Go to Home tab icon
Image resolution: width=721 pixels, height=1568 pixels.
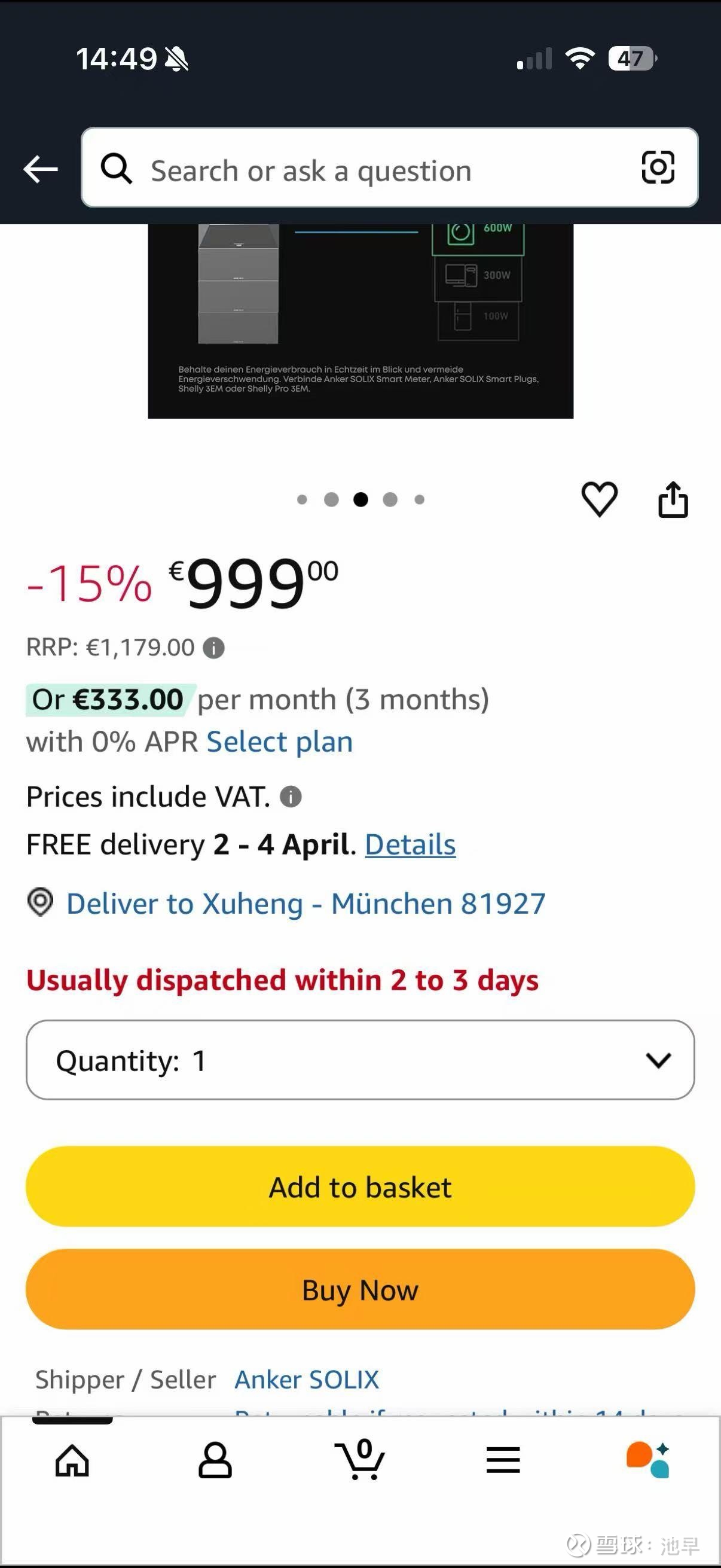72,1460
